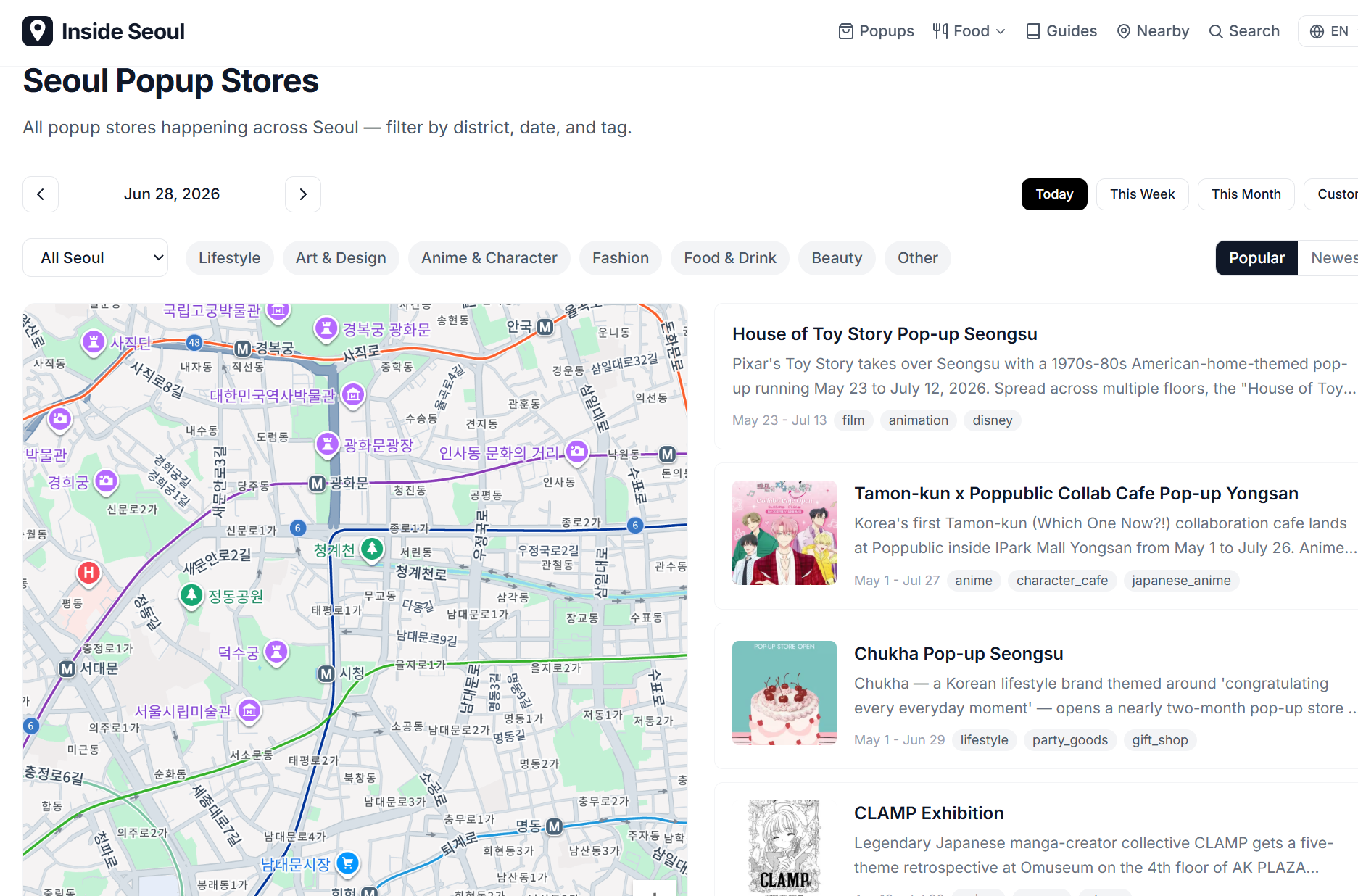The width and height of the screenshot is (1358, 896).
Task: Click the japanese_anime tag
Action: (1181, 581)
